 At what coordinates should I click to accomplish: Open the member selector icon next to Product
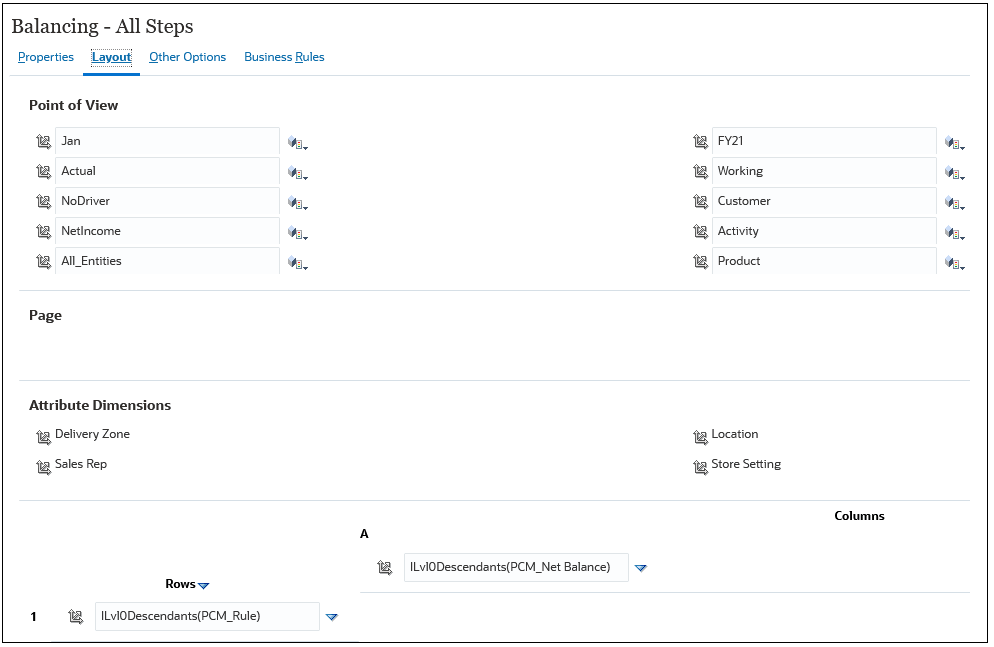(955, 262)
